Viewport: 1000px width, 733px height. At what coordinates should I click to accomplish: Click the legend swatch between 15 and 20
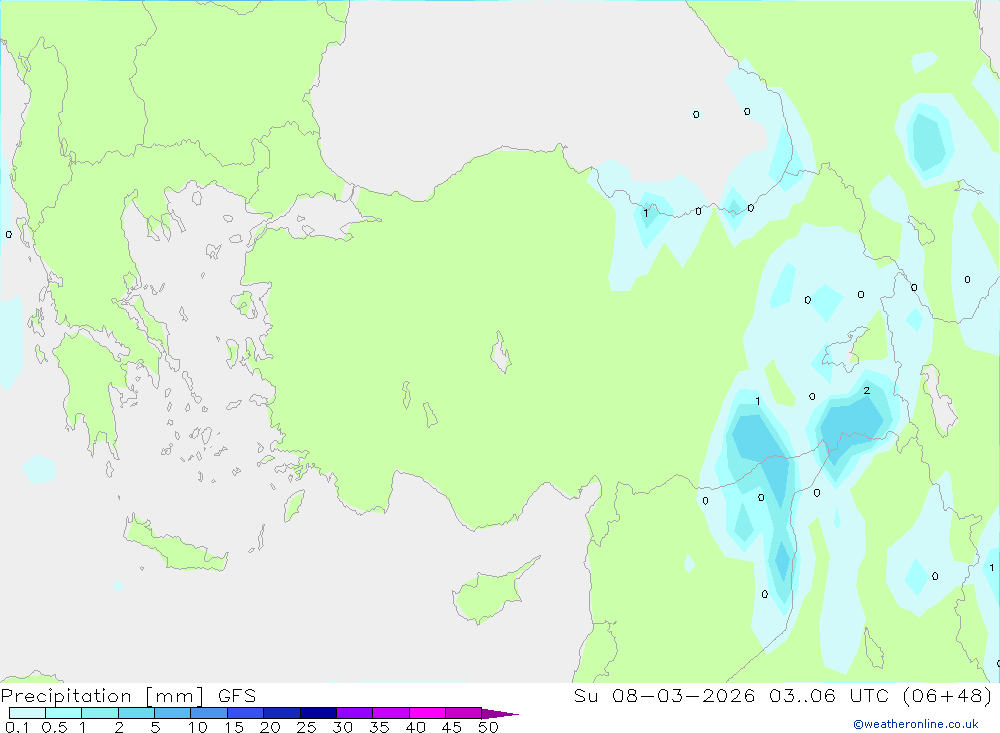pyautogui.click(x=246, y=713)
